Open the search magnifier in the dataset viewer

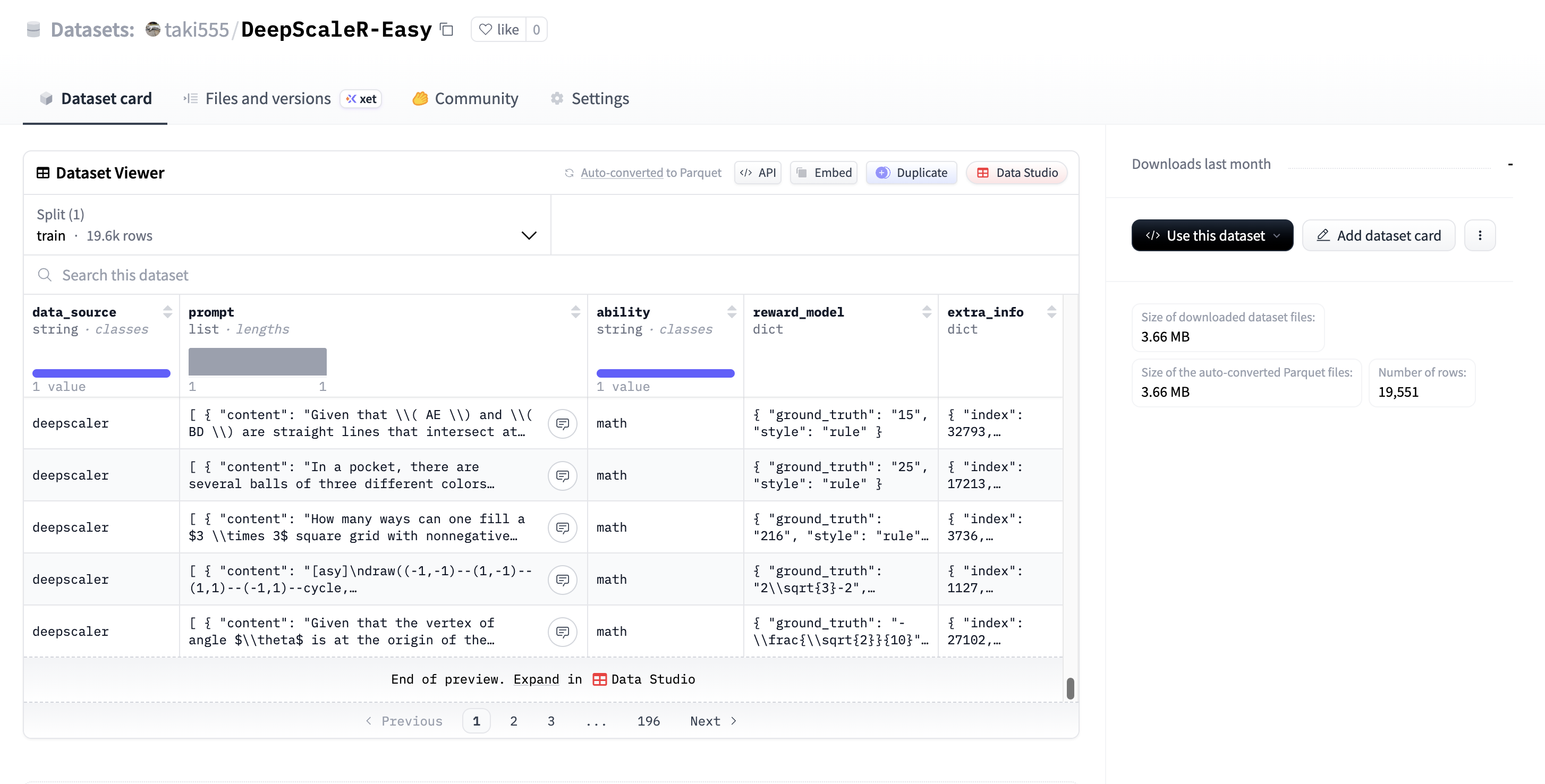pyautogui.click(x=45, y=275)
